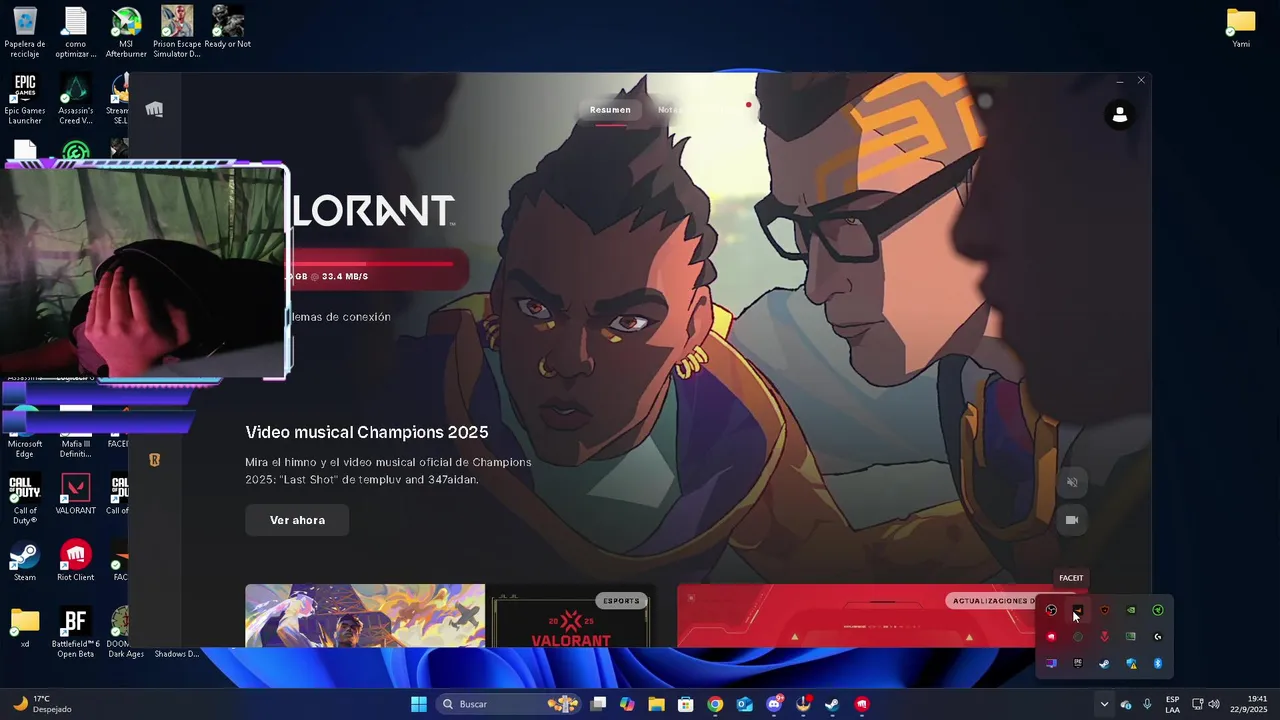Click the Ver ahora button

pos(297,520)
